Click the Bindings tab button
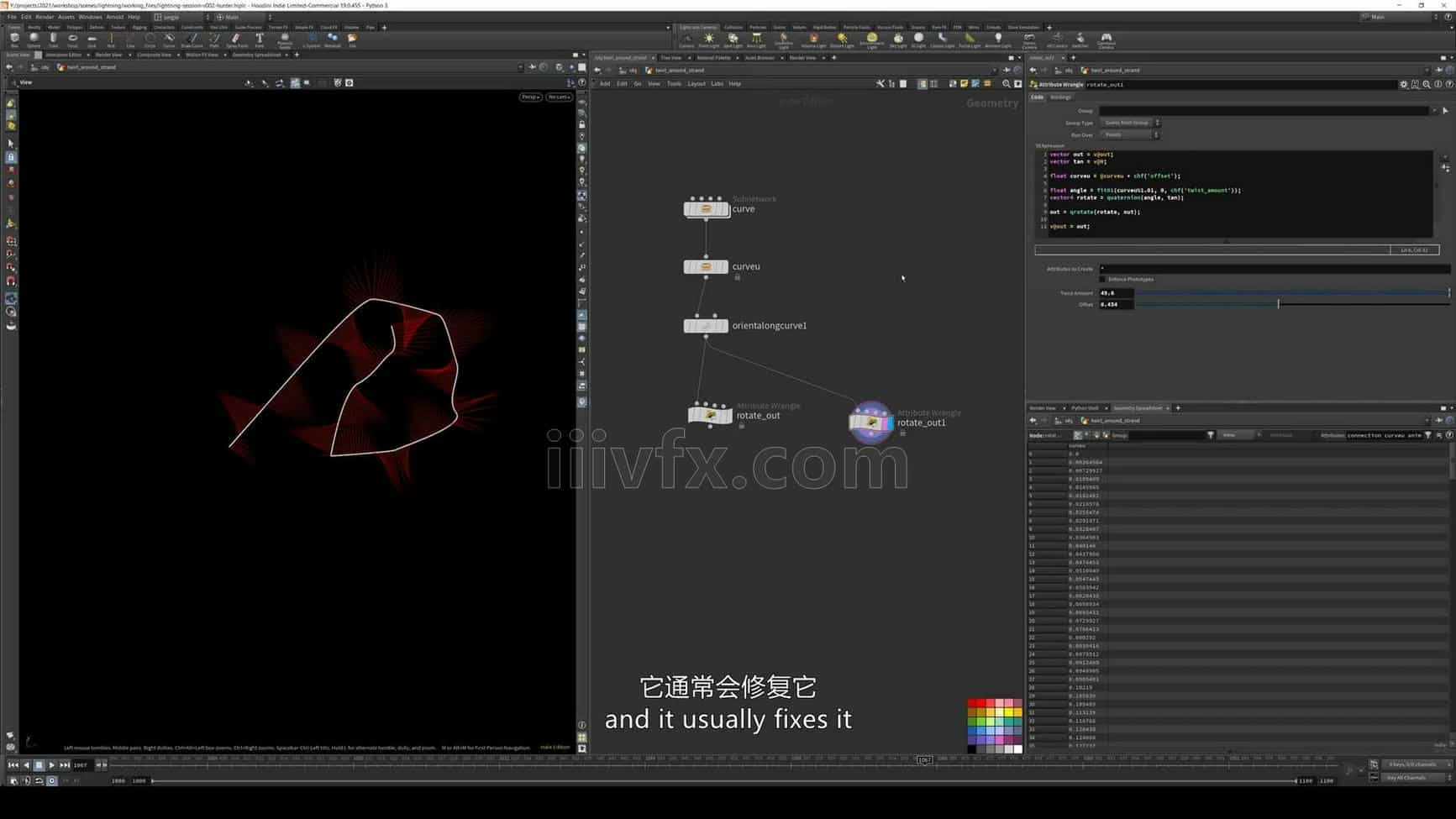This screenshot has width=1456, height=819. click(x=1061, y=97)
